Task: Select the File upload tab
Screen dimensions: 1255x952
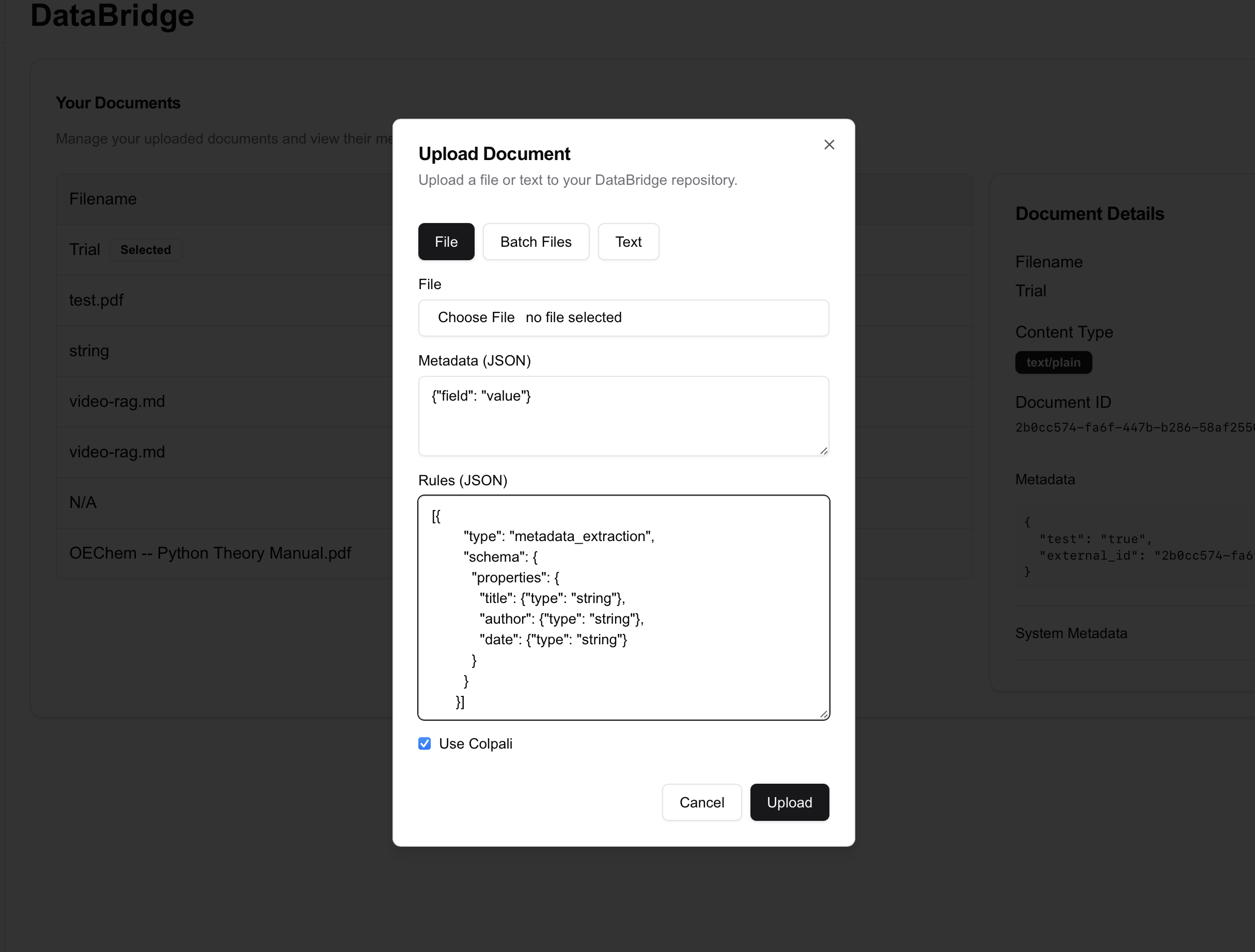Action: [446, 242]
